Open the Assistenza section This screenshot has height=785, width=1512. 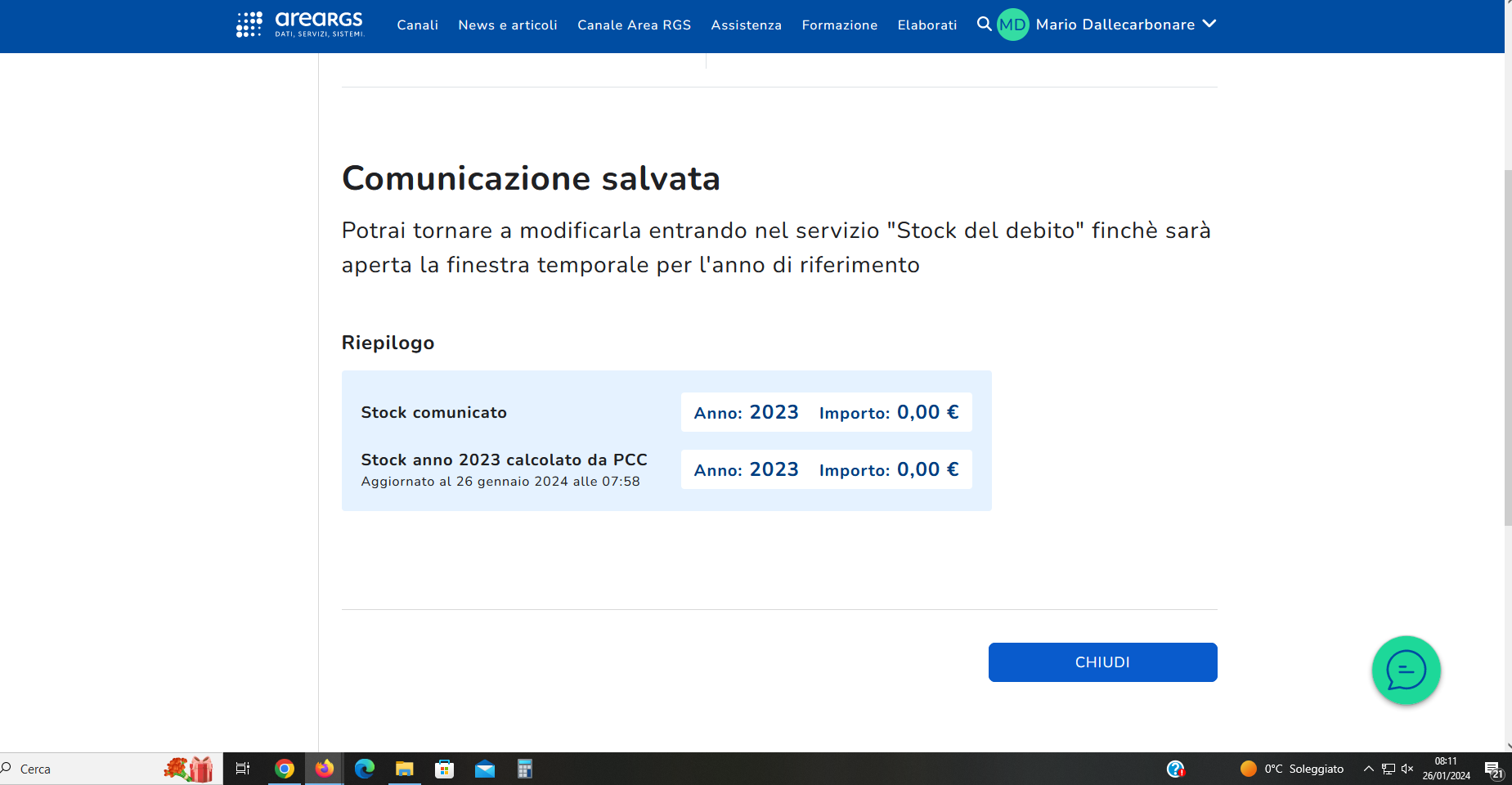pyautogui.click(x=746, y=25)
